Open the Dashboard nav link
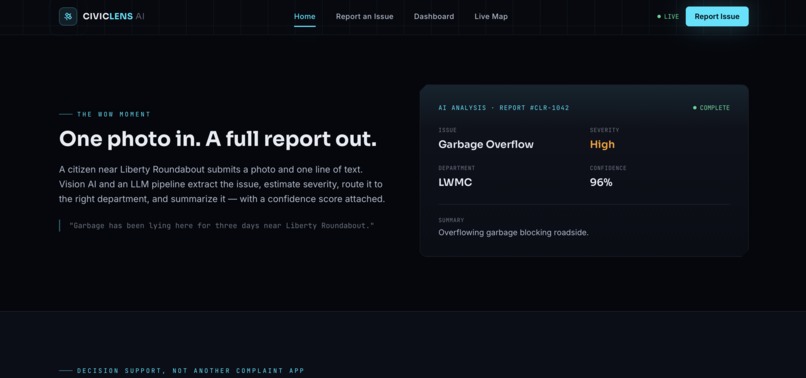 (434, 16)
